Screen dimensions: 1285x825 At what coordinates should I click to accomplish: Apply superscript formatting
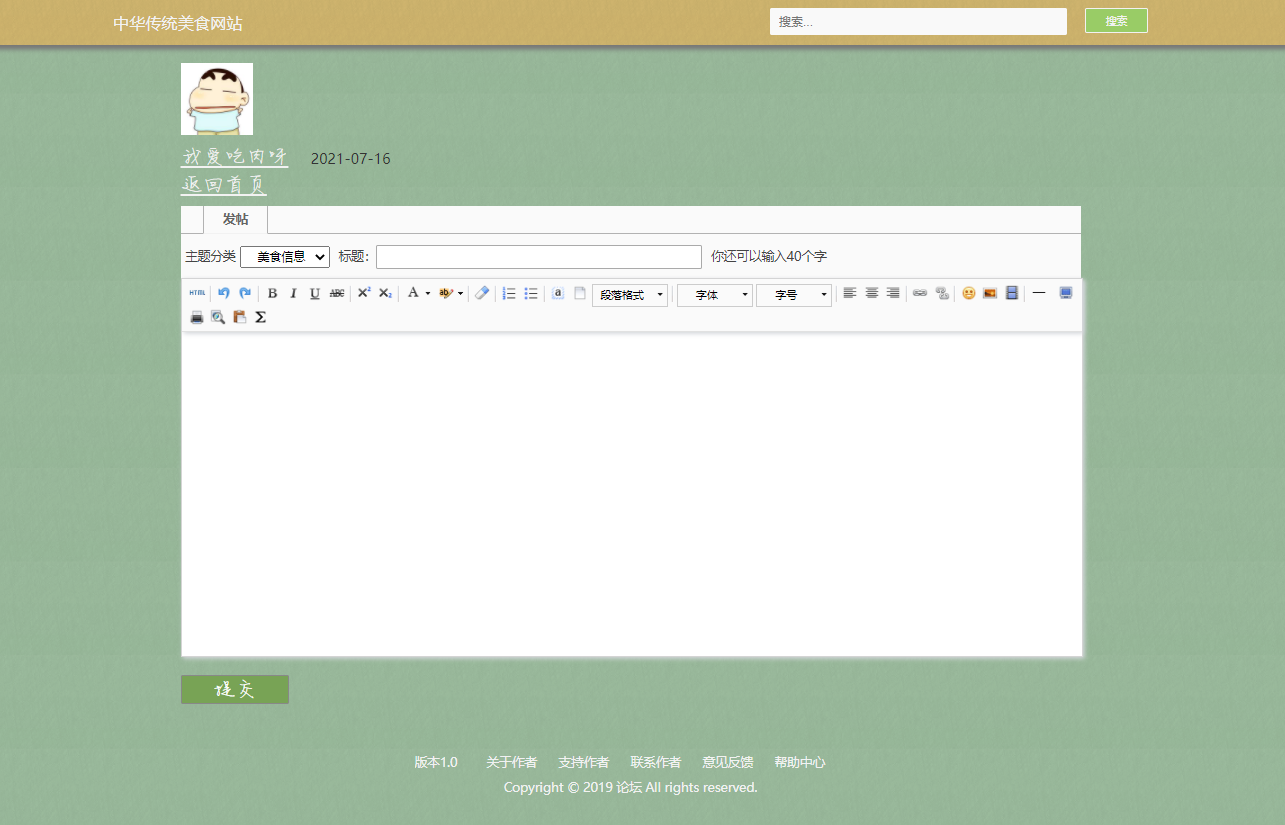click(364, 293)
